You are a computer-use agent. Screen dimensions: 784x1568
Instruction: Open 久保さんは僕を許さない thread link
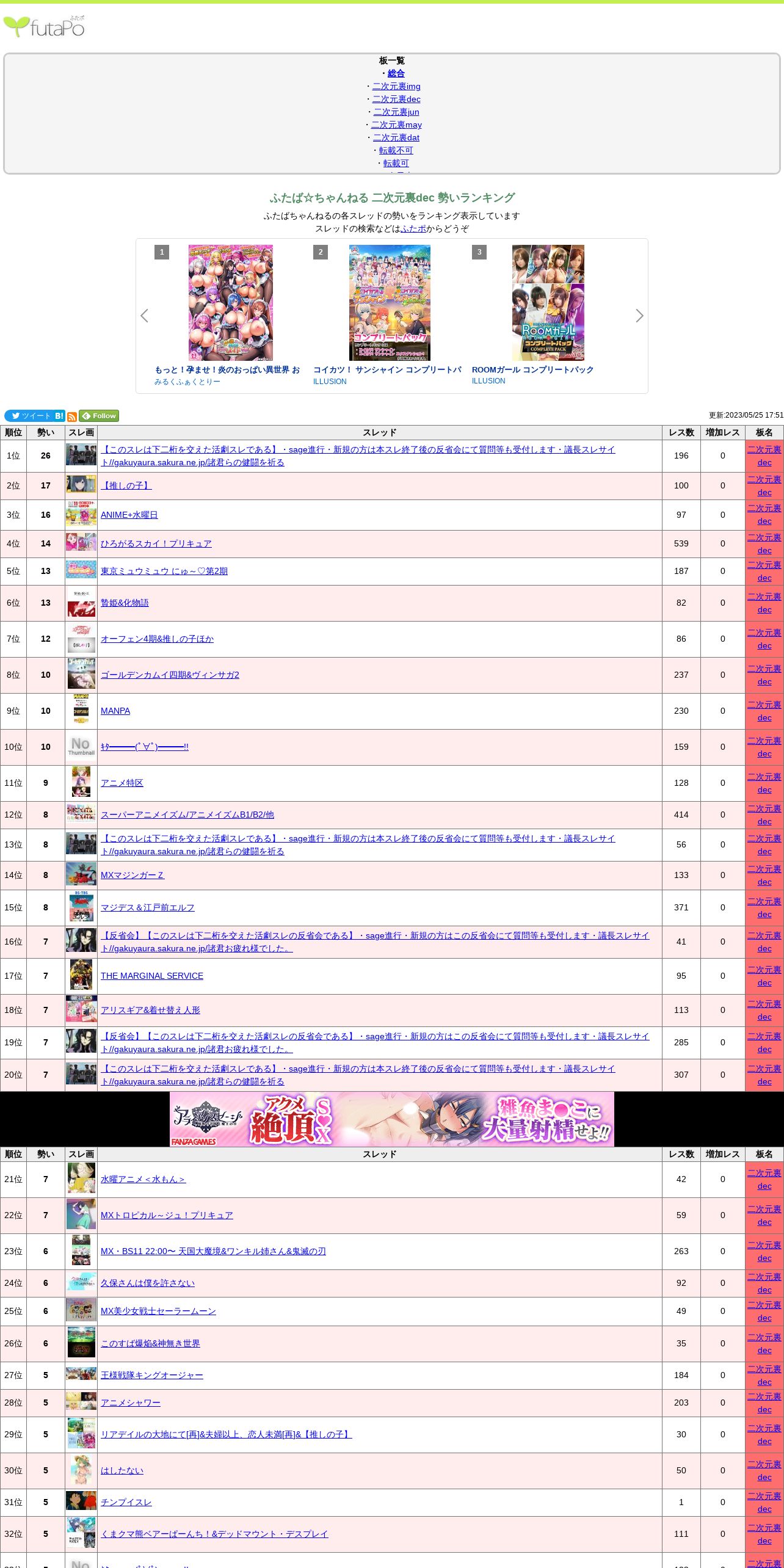pyautogui.click(x=148, y=1283)
